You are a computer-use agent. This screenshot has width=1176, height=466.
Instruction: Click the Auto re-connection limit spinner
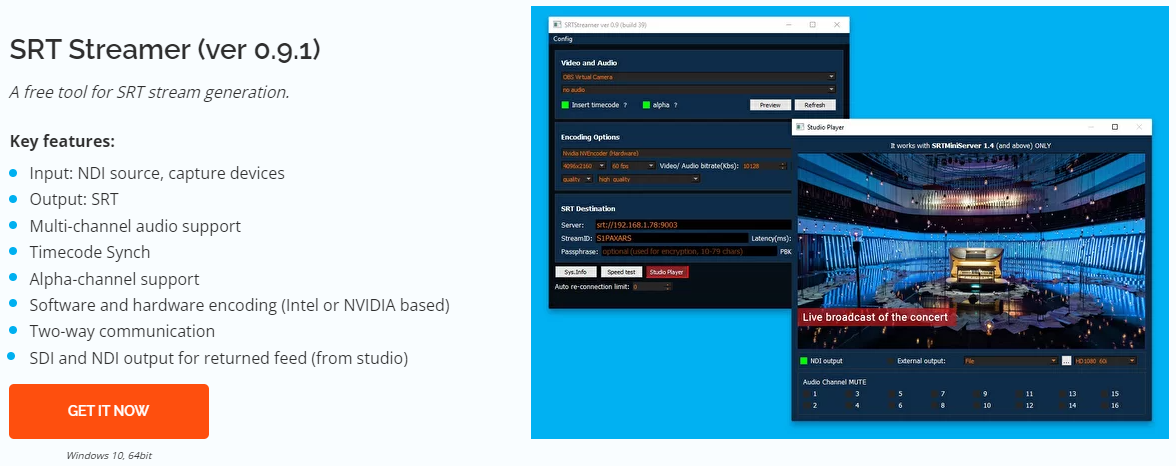click(x=652, y=287)
